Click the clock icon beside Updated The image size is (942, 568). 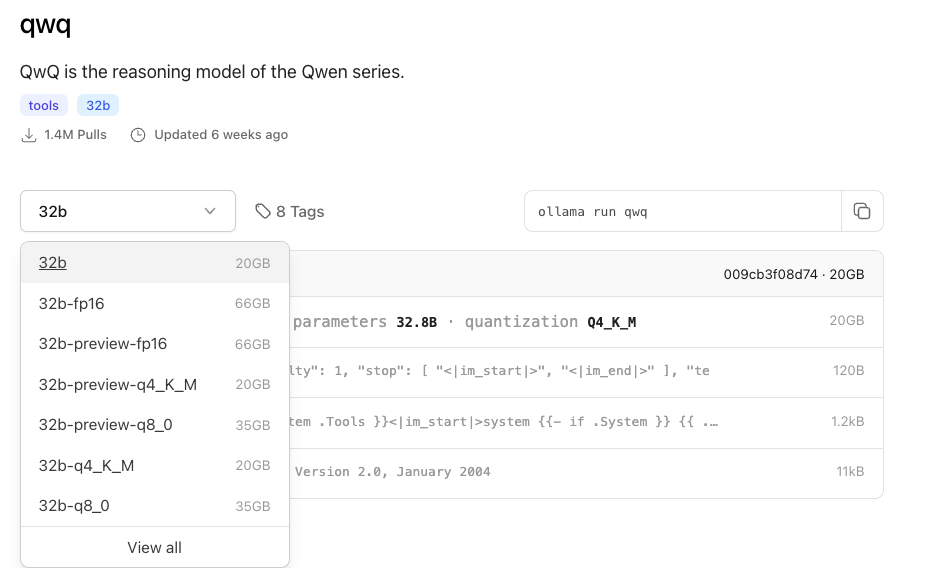[x=138, y=135]
